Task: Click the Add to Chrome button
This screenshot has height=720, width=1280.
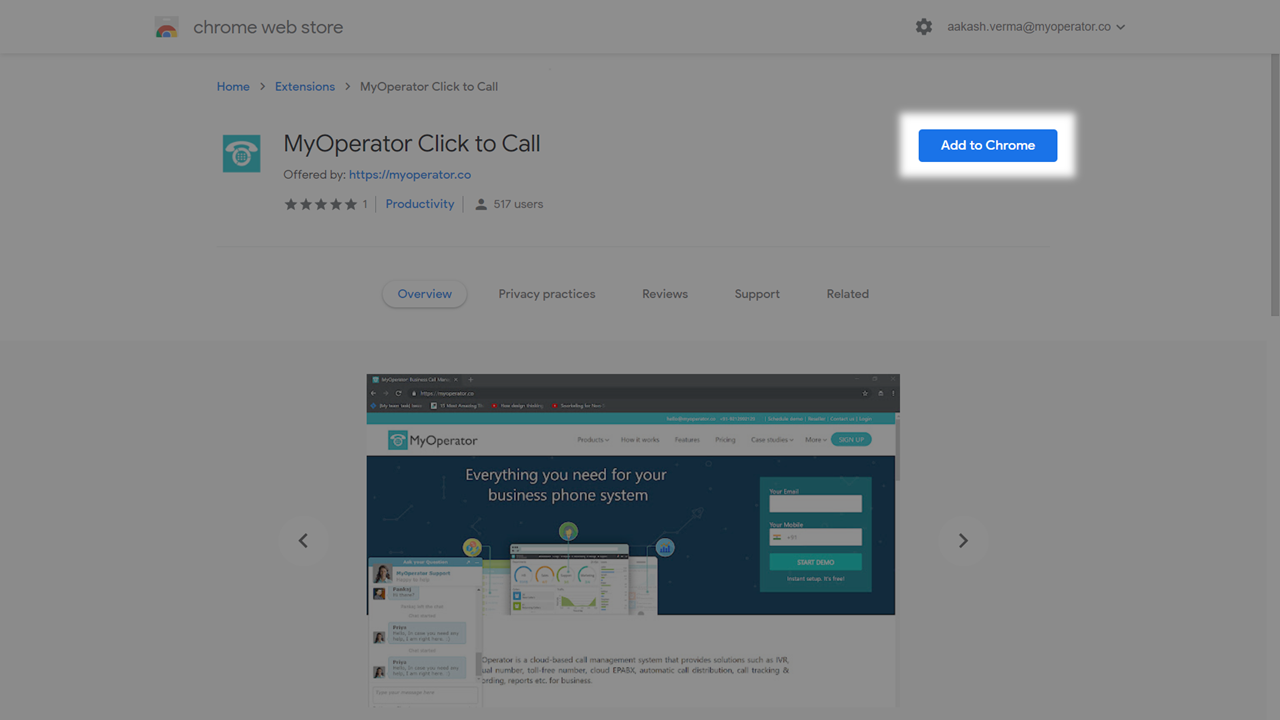Action: [987, 145]
